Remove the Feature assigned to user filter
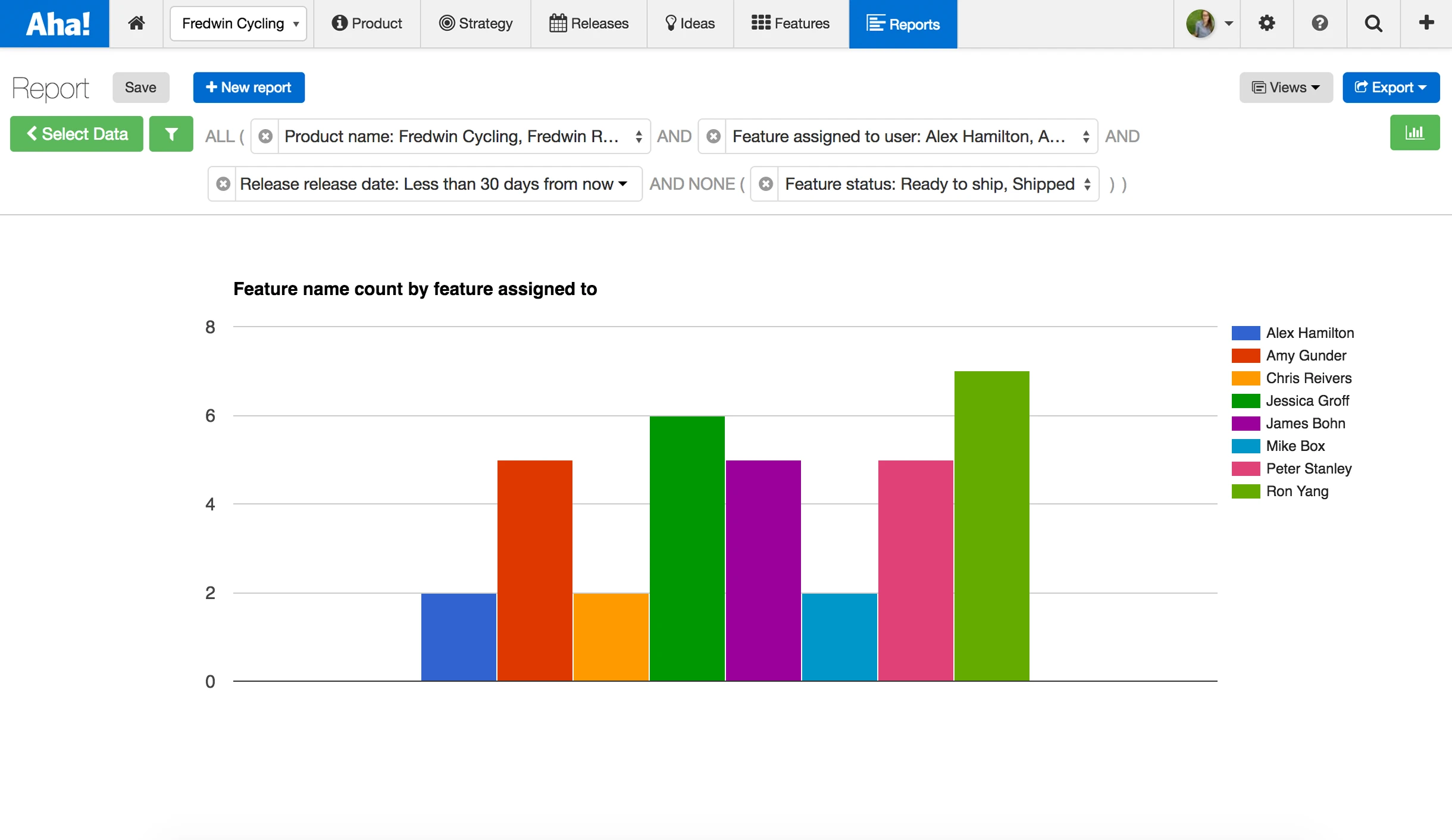This screenshot has height=840, width=1452. click(713, 136)
